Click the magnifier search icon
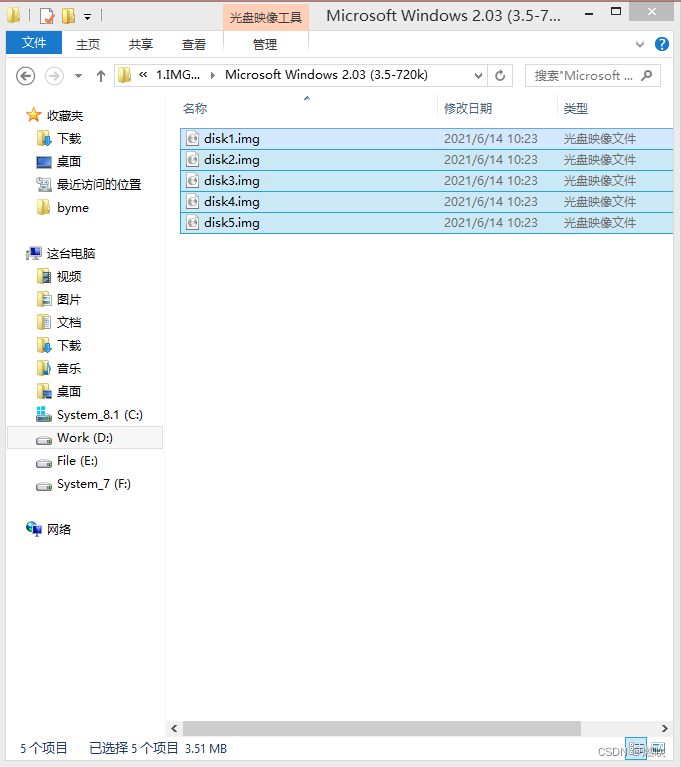Image resolution: width=681 pixels, height=767 pixels. [647, 75]
